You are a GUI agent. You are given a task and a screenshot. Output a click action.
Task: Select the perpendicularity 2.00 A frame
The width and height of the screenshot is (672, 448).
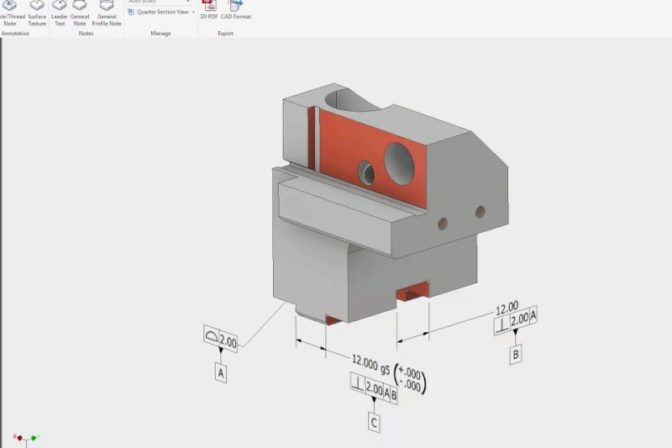[516, 320]
